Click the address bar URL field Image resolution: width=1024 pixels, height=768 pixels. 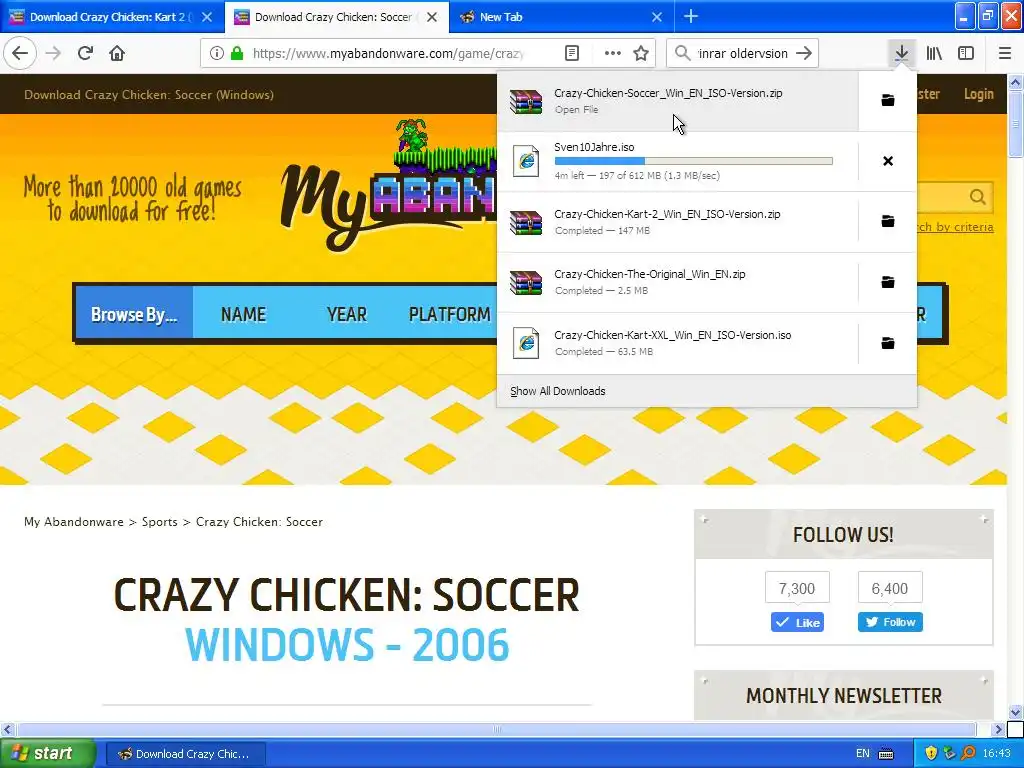coord(388,54)
